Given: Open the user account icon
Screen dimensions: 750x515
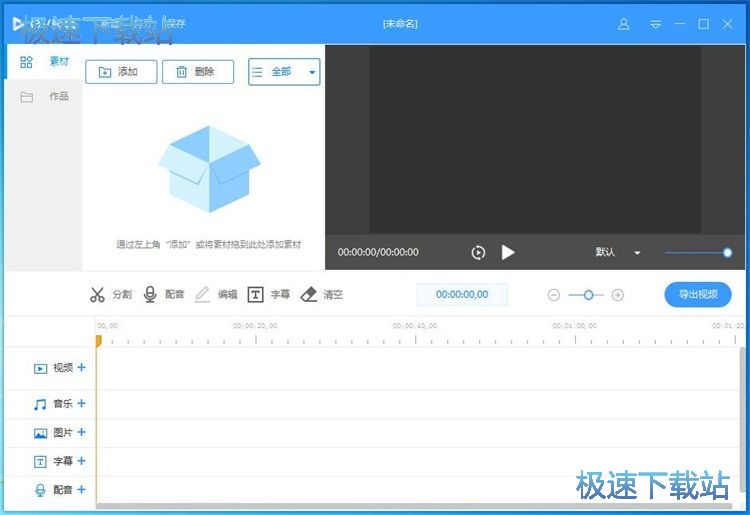Looking at the screenshot, I should [x=624, y=24].
